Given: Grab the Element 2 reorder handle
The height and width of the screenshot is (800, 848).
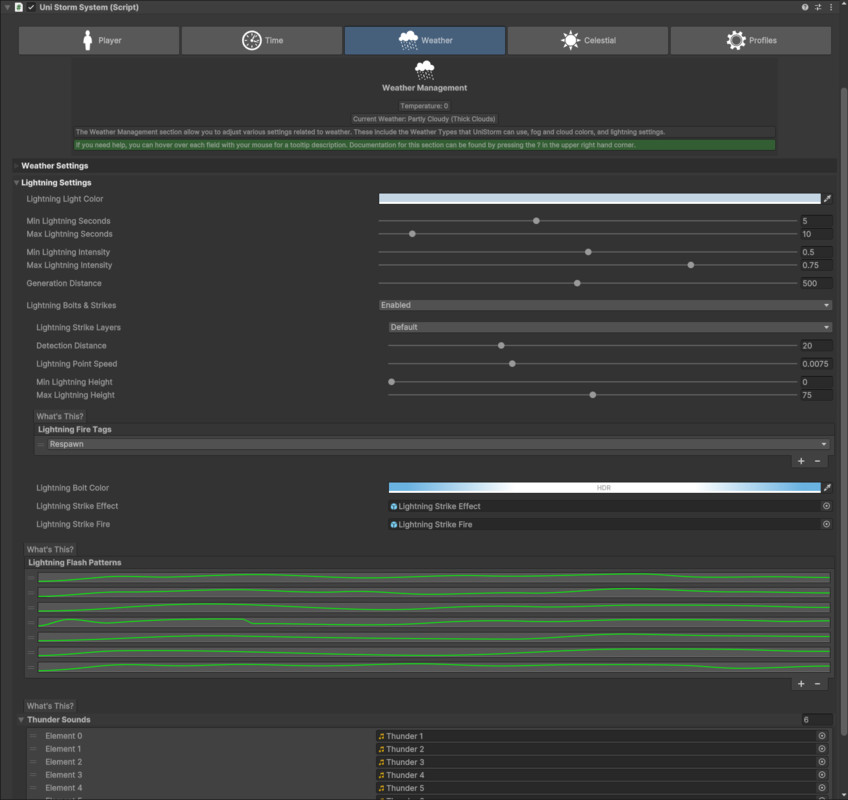Looking at the screenshot, I should click(33, 762).
